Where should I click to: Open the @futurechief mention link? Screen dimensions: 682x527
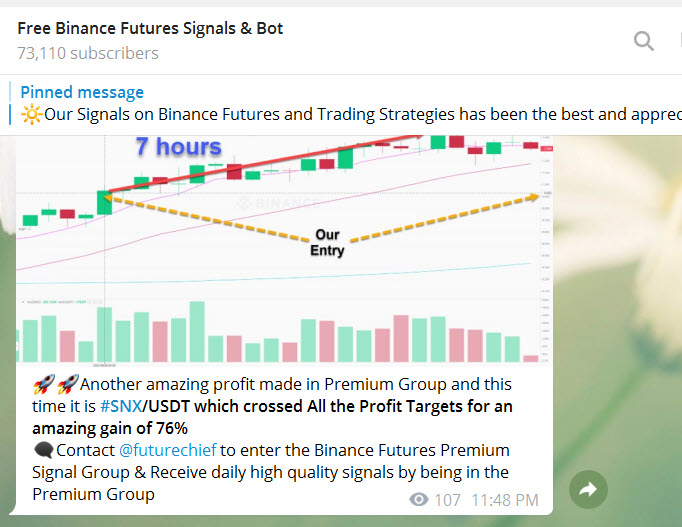tap(167, 451)
